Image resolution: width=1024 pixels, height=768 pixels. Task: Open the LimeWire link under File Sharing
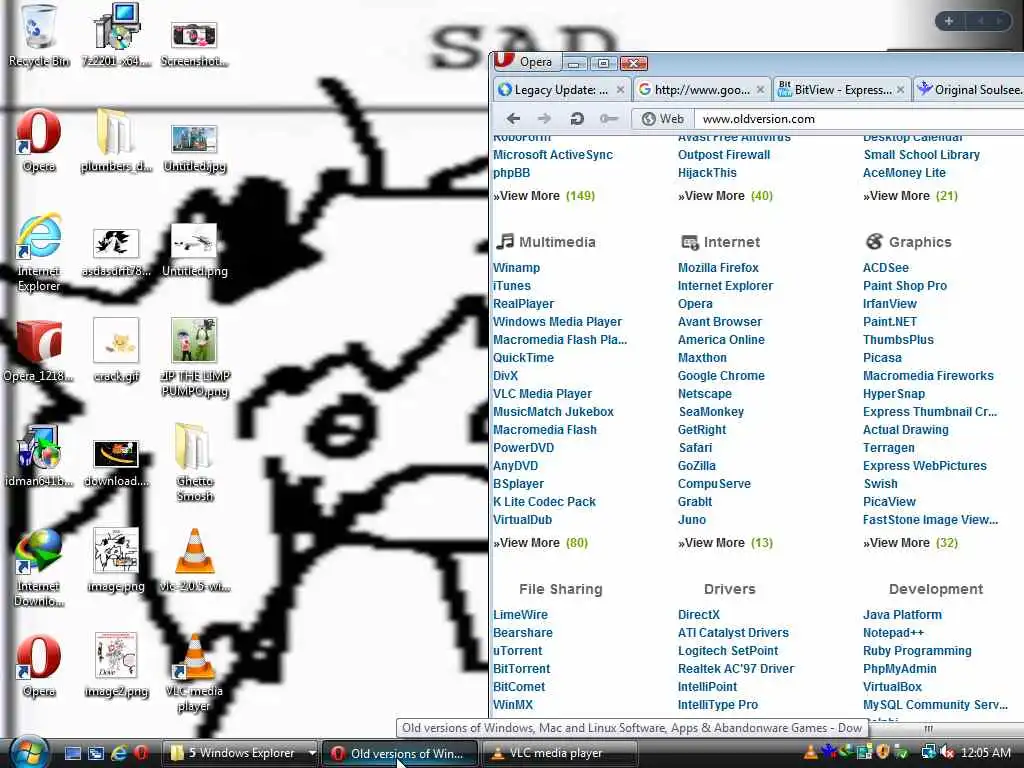[520, 615]
